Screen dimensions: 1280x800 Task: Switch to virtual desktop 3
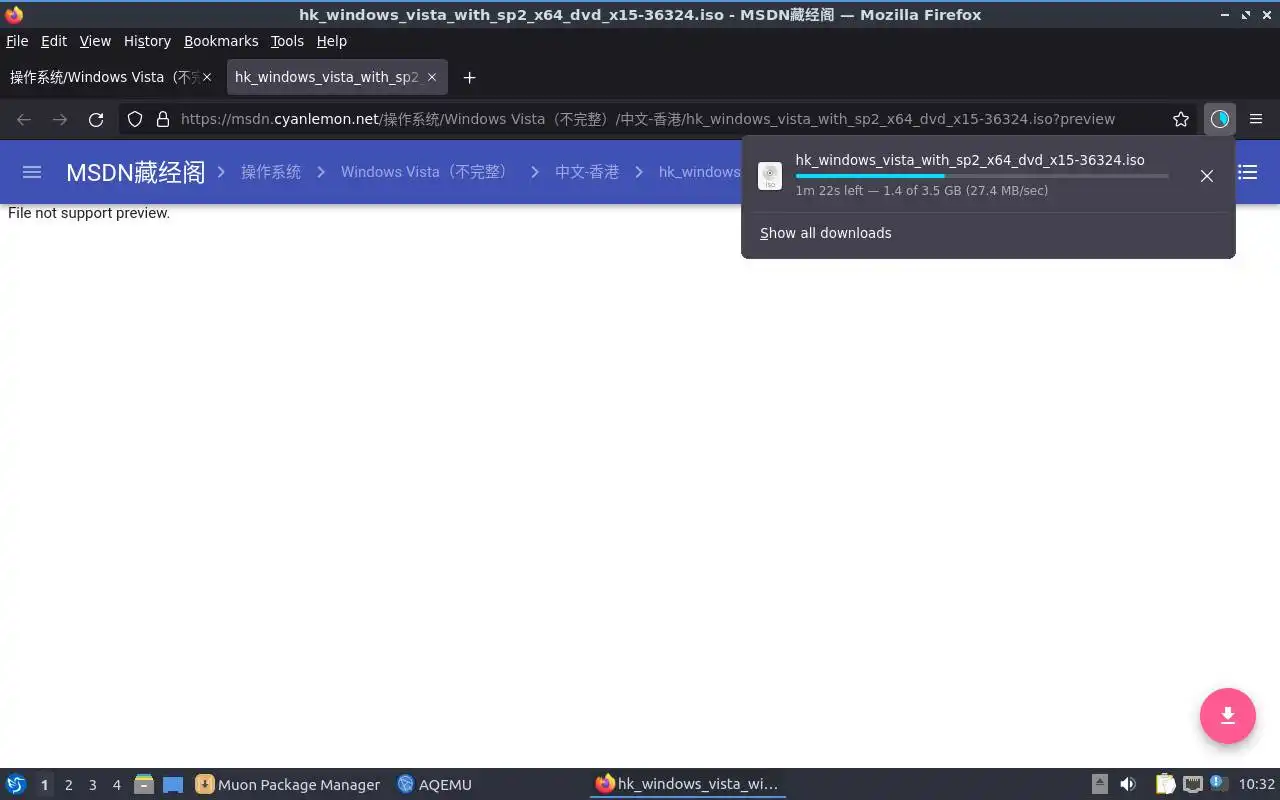(x=92, y=785)
